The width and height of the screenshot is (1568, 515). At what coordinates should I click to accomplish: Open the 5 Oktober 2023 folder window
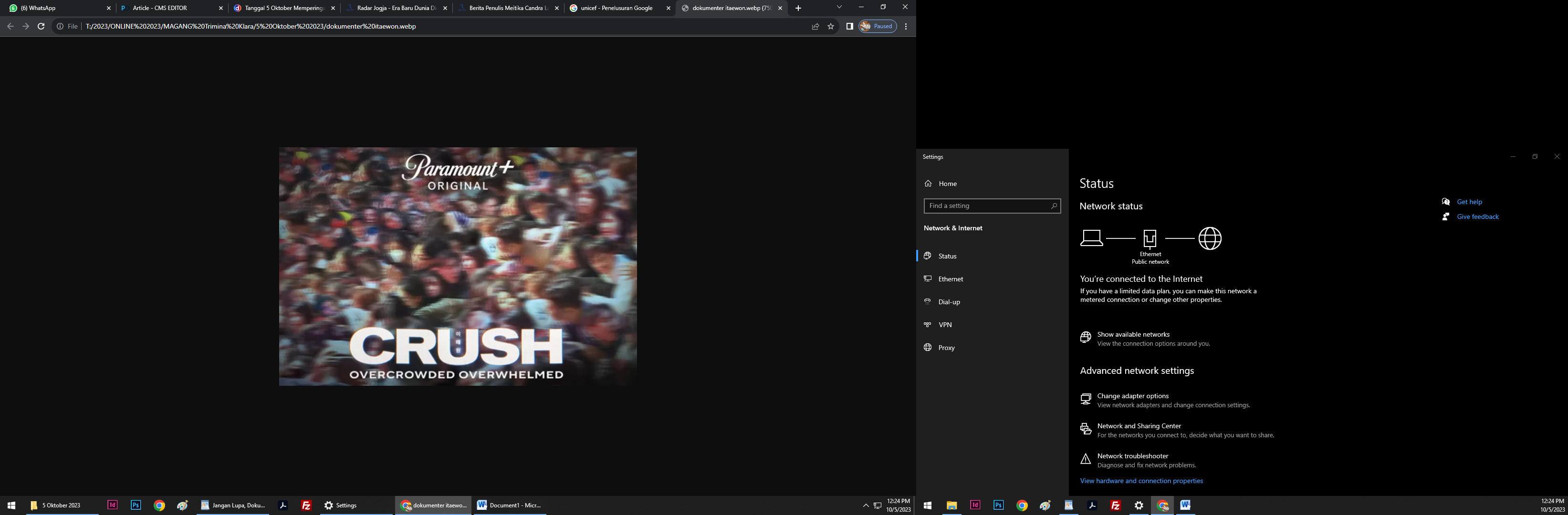point(62,505)
